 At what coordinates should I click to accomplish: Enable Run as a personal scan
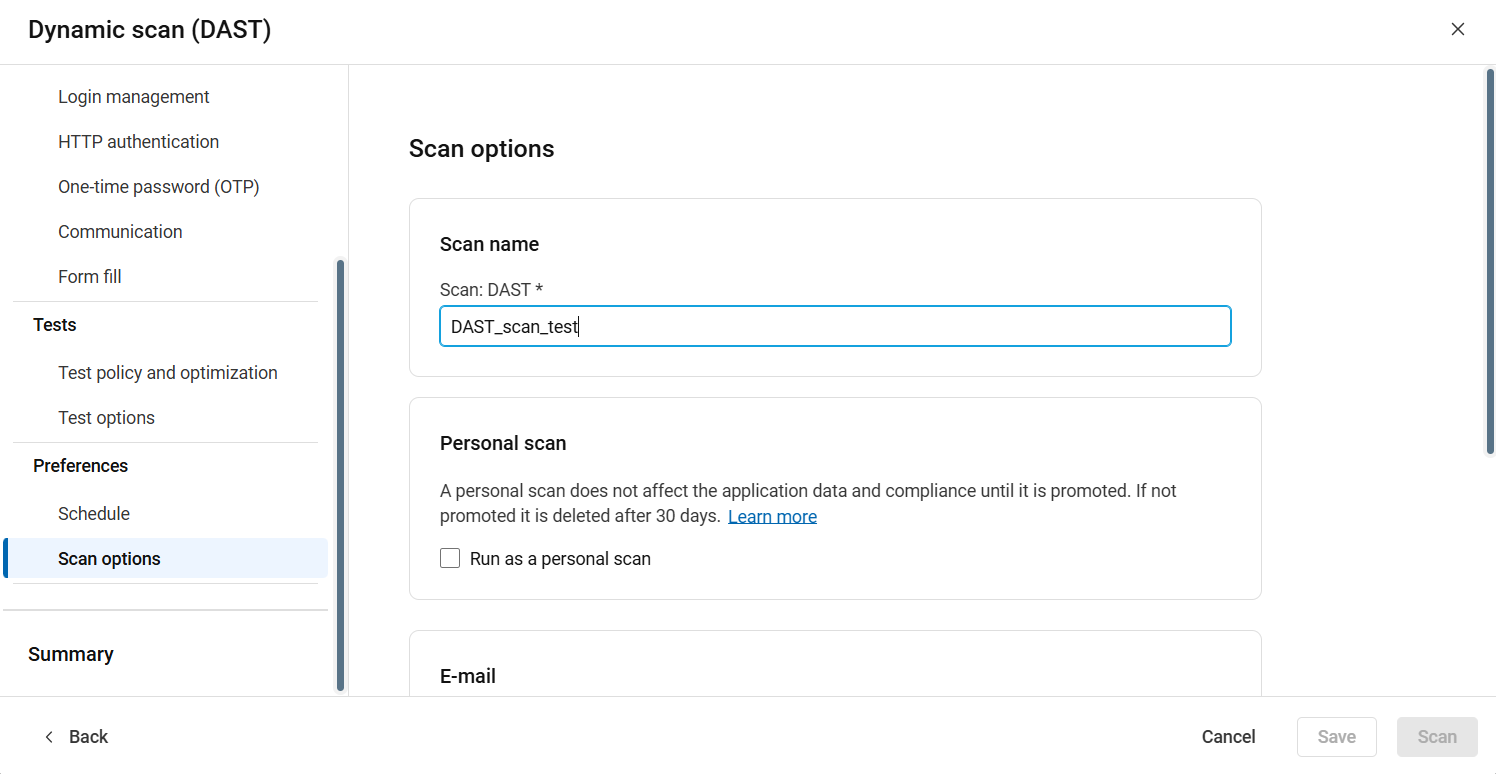(x=450, y=558)
